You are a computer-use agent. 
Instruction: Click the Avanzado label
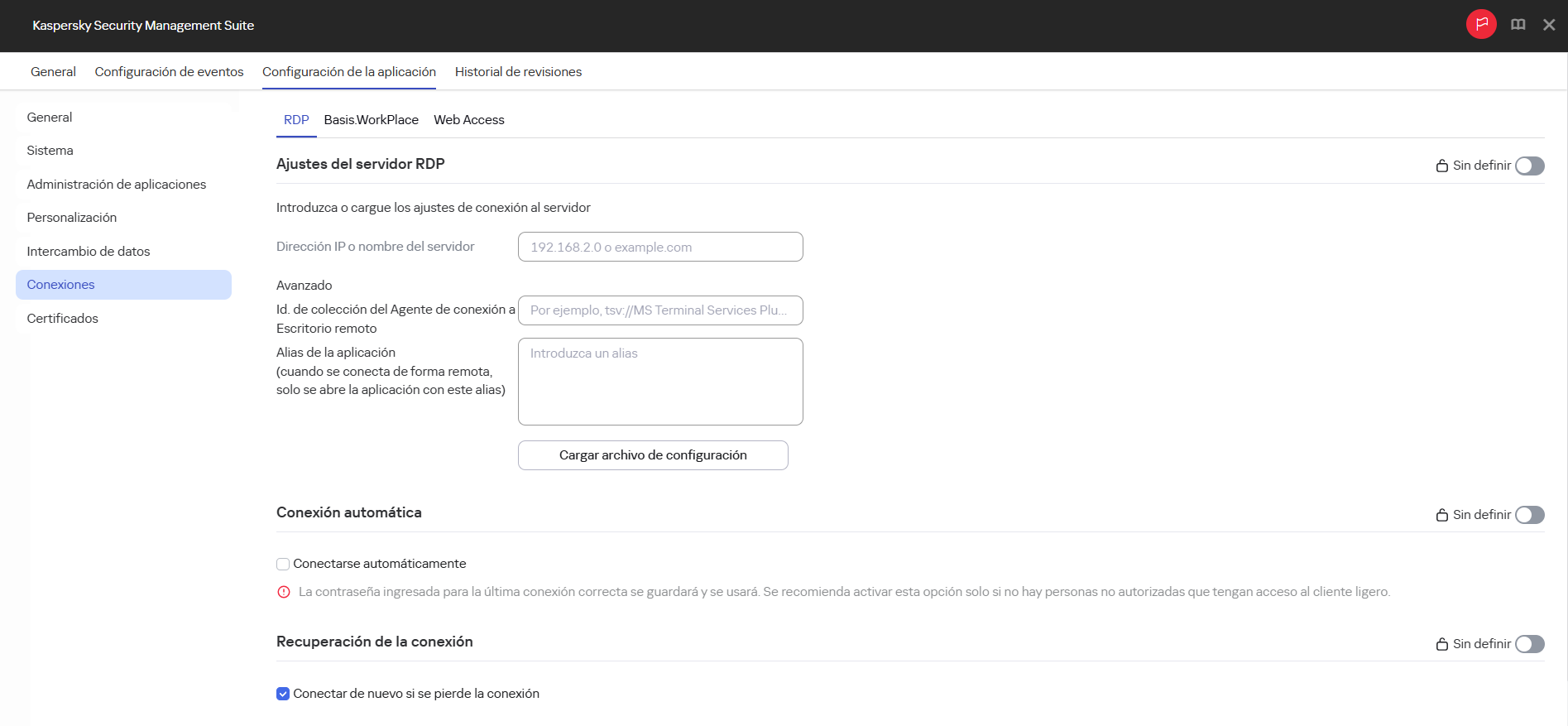tap(304, 286)
